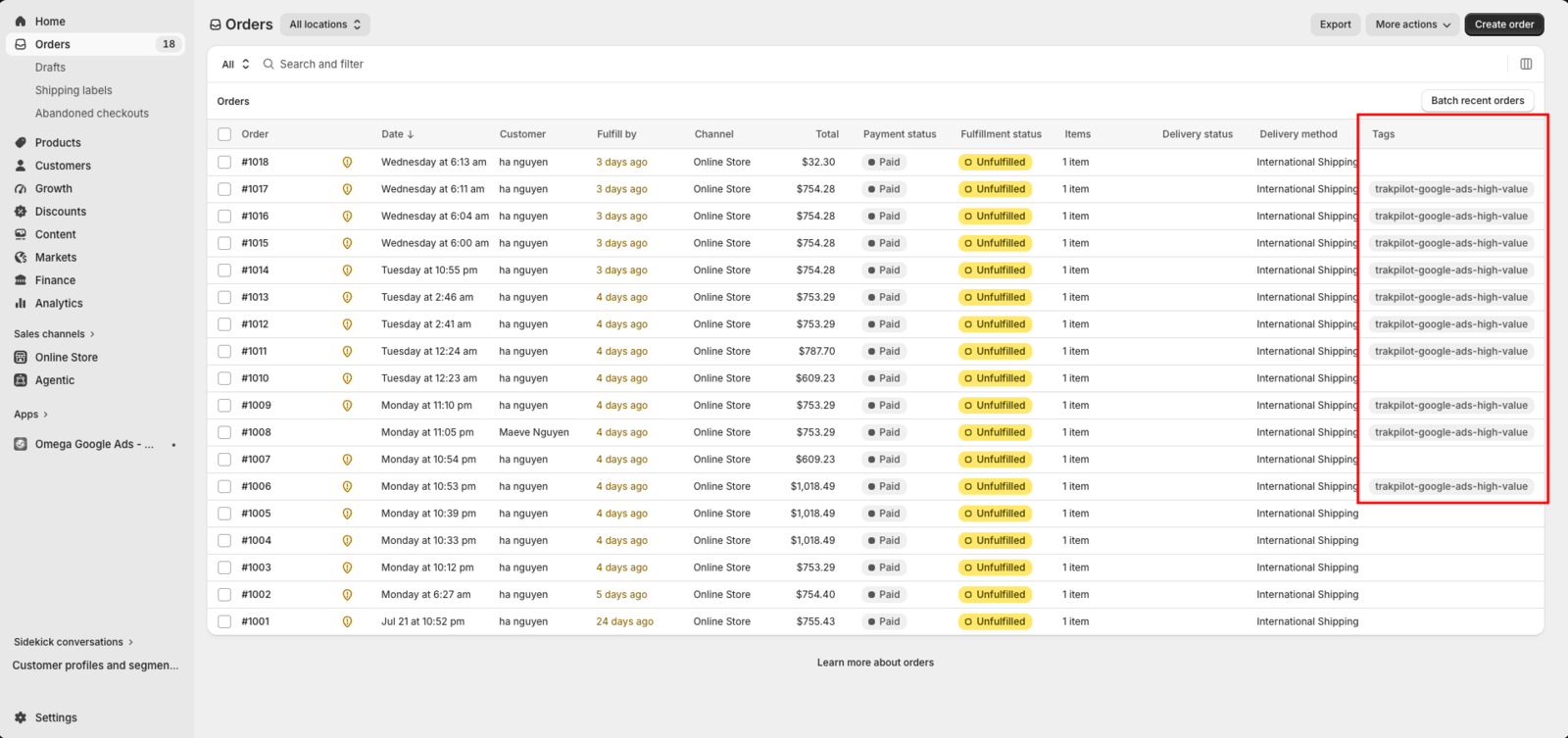Expand the Apps section

pyautogui.click(x=30, y=415)
